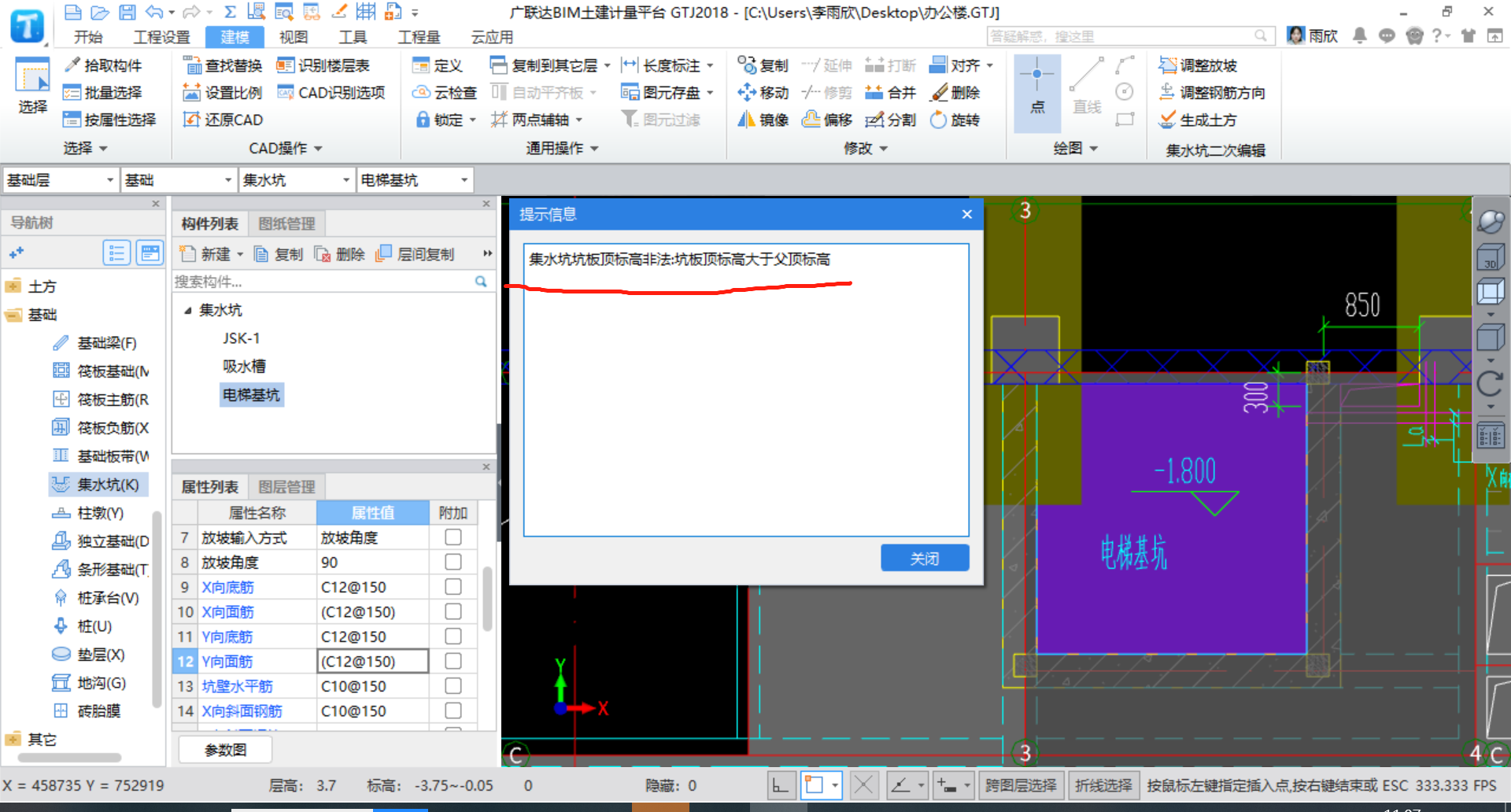Click the orbit view sphere icon
Viewport: 1511px width, 812px height.
[1491, 222]
